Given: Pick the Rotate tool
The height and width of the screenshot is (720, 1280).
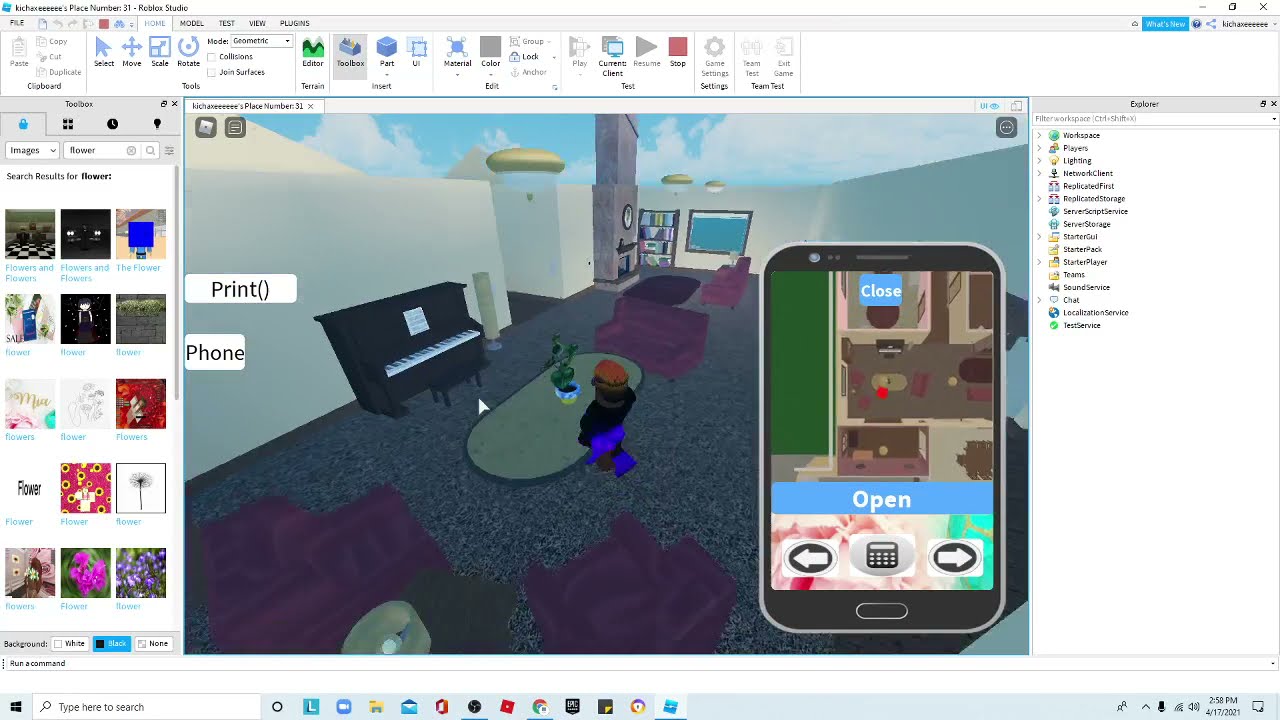Looking at the screenshot, I should (x=188, y=52).
